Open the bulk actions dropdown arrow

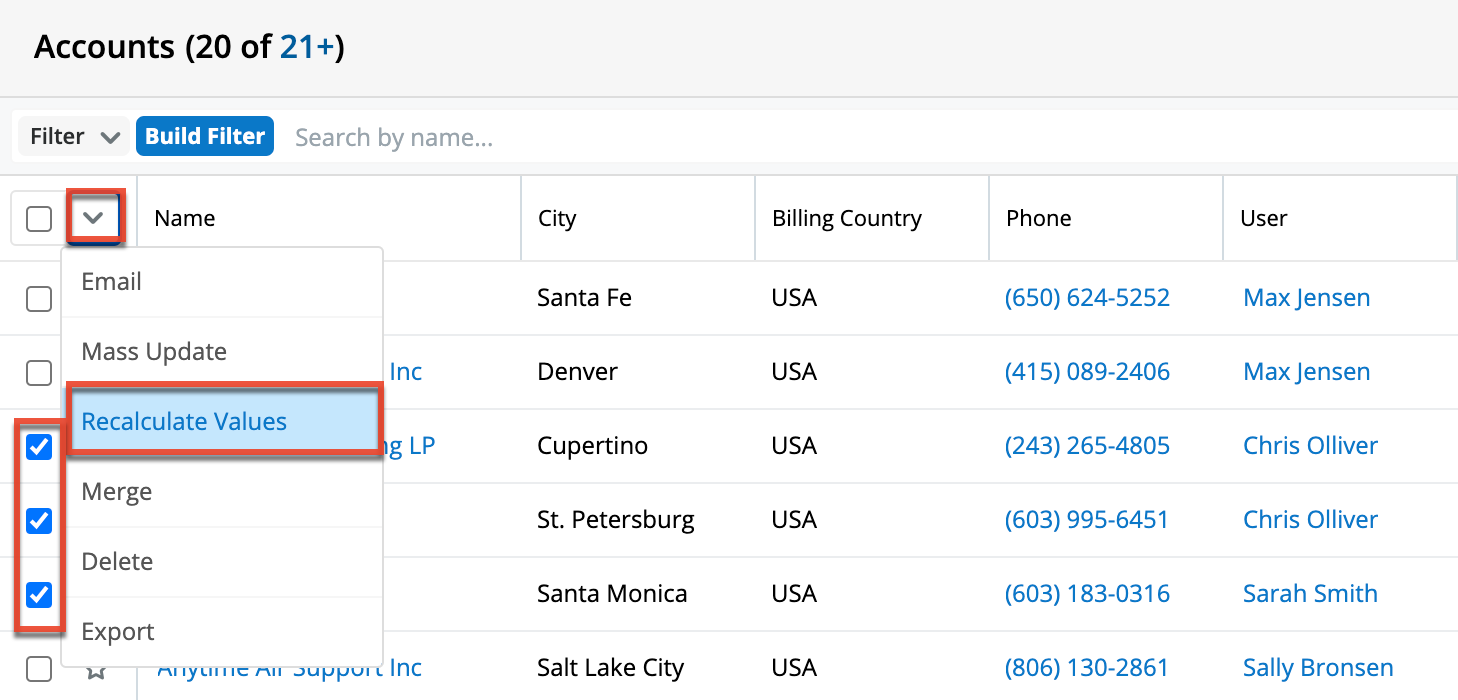(x=94, y=217)
